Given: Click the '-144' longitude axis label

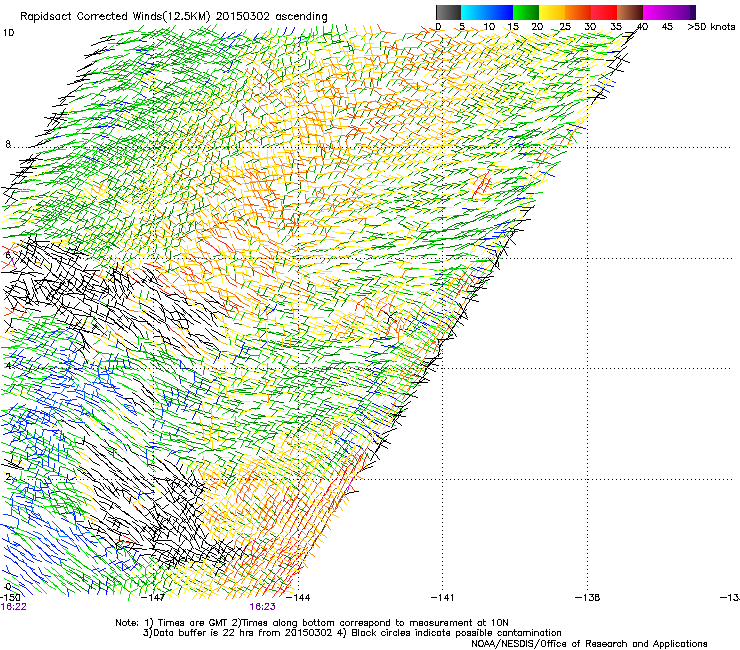Looking at the screenshot, I should (x=298, y=597).
